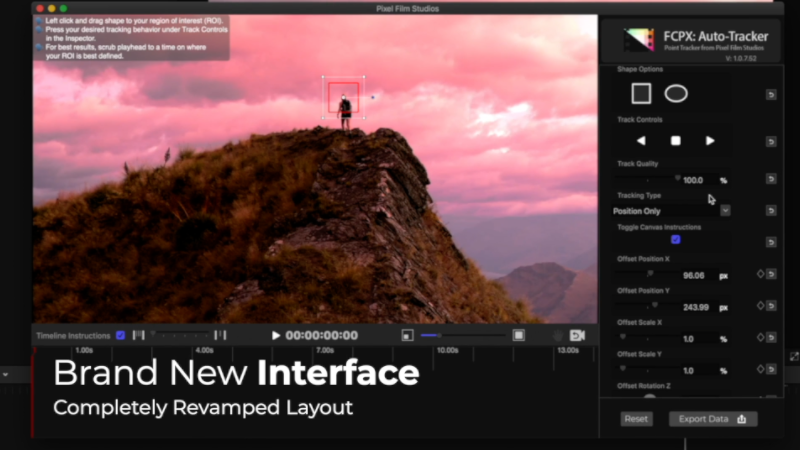Click the zoom out small-frame icon
This screenshot has width=800, height=450.
point(407,335)
